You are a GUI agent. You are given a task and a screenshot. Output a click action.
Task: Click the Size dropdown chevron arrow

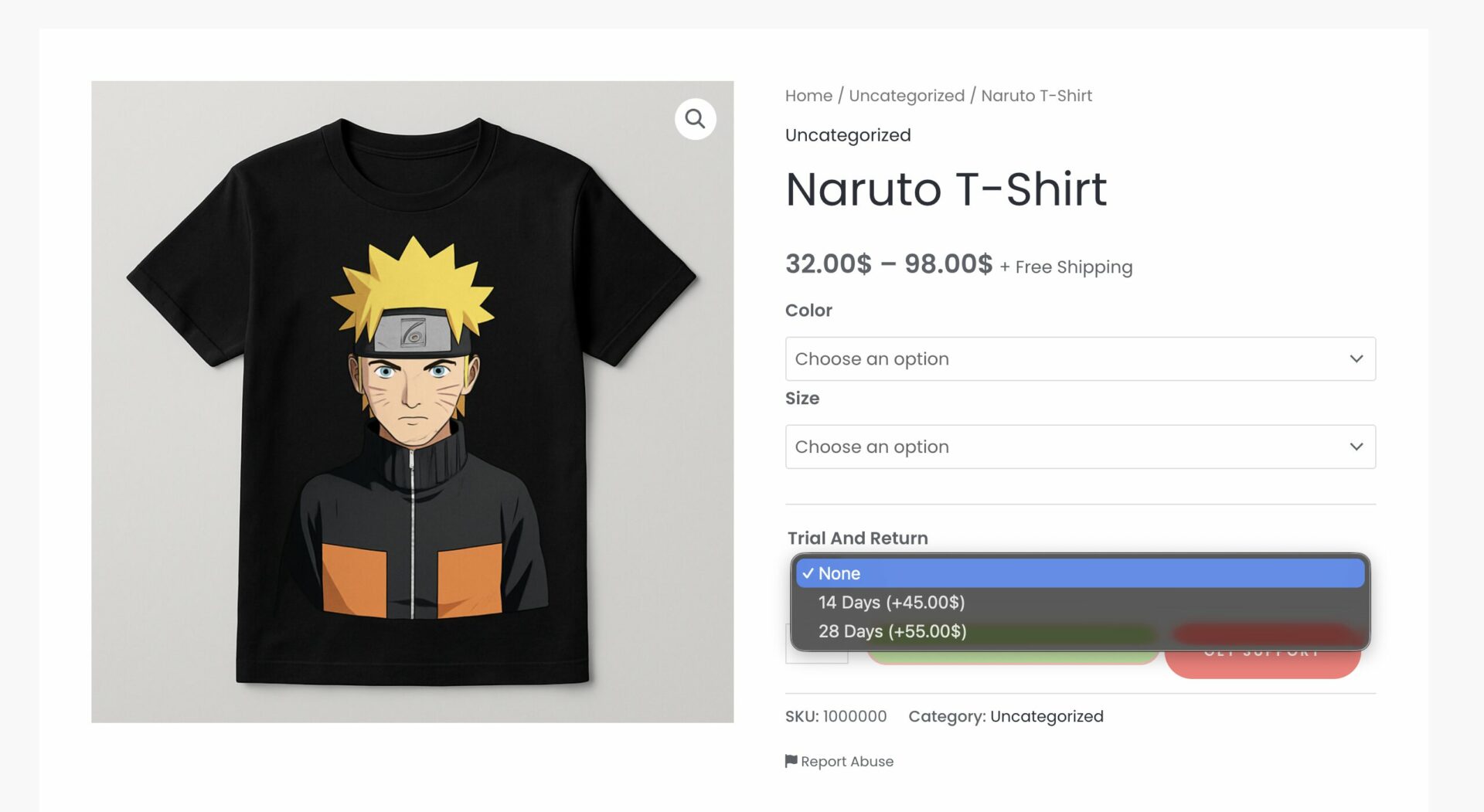point(1356,447)
